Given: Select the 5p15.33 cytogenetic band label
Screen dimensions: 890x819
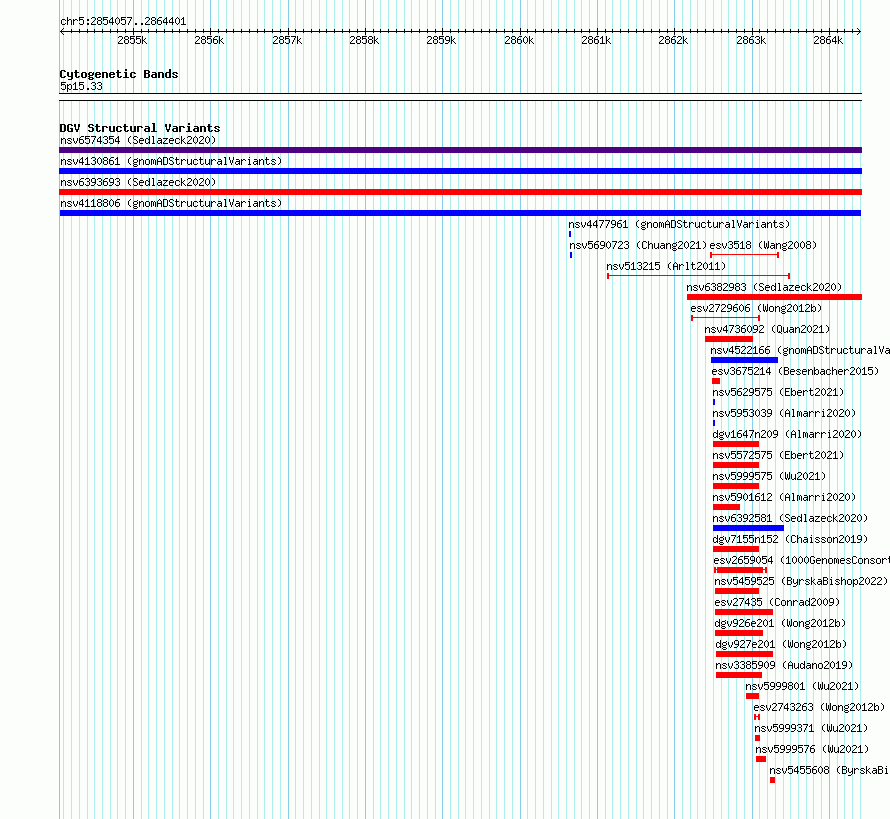Looking at the screenshot, I should (x=81, y=86).
